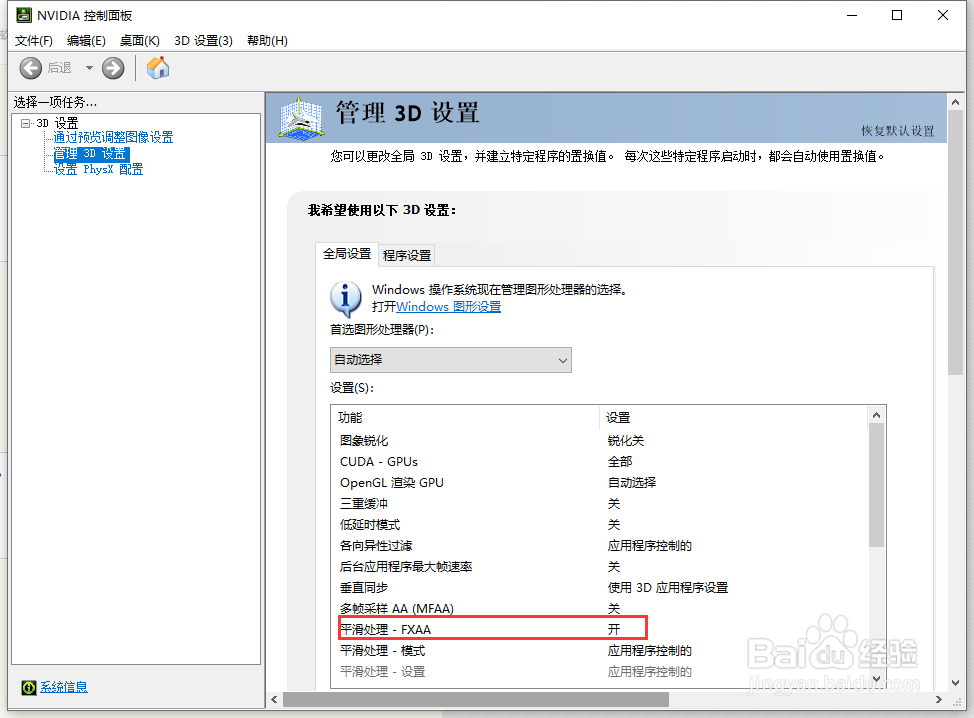Open the Home page icon
974x718 pixels.
point(158,68)
